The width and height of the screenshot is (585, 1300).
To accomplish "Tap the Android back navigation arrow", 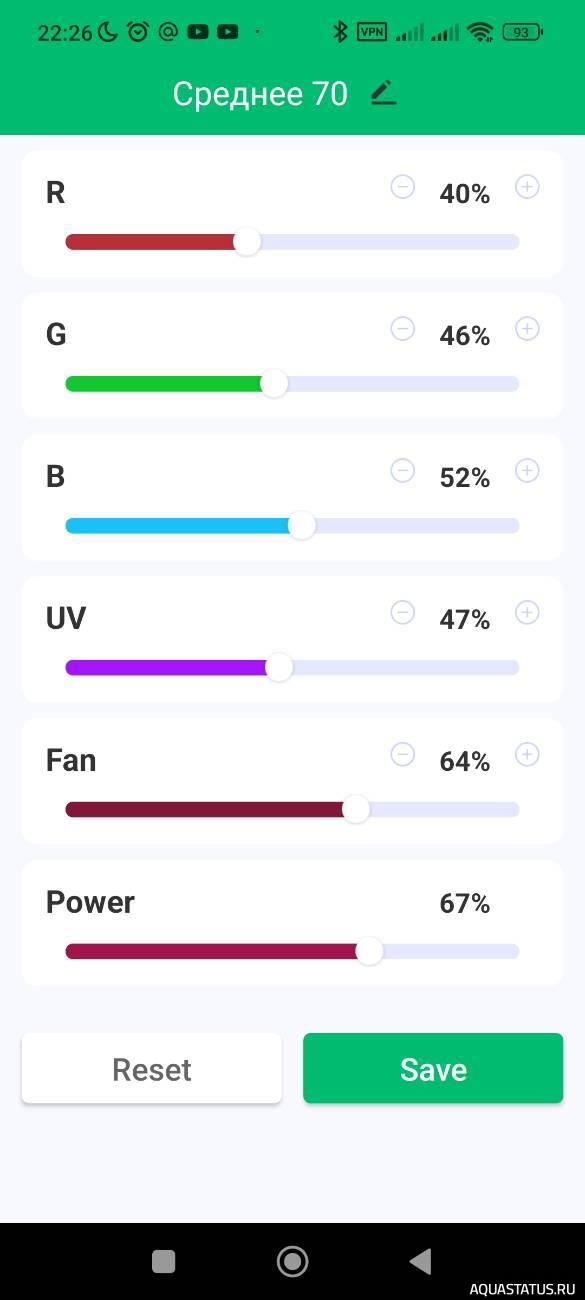I will click(x=421, y=1262).
